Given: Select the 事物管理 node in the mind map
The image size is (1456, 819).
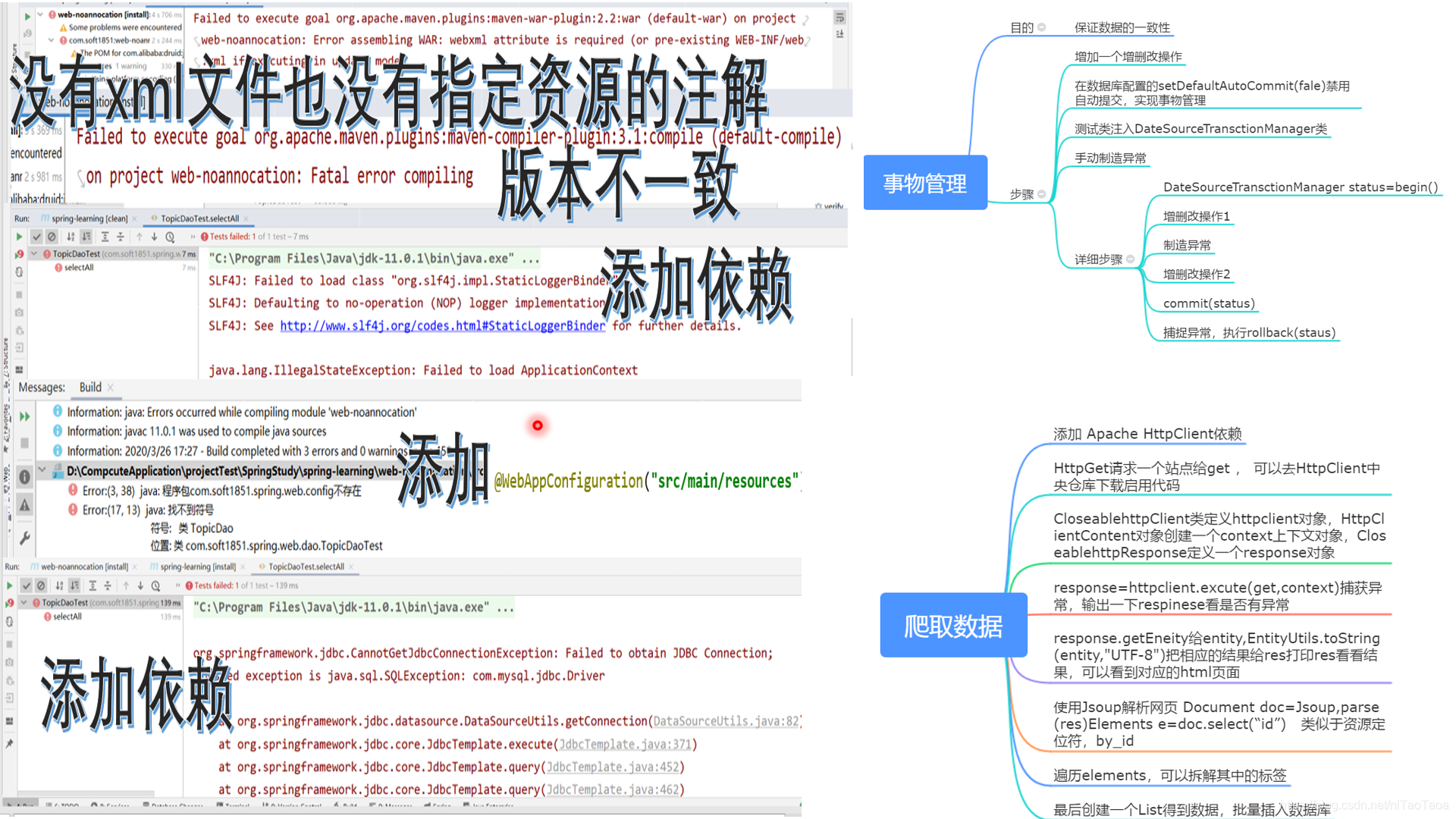Looking at the screenshot, I should point(925,183).
